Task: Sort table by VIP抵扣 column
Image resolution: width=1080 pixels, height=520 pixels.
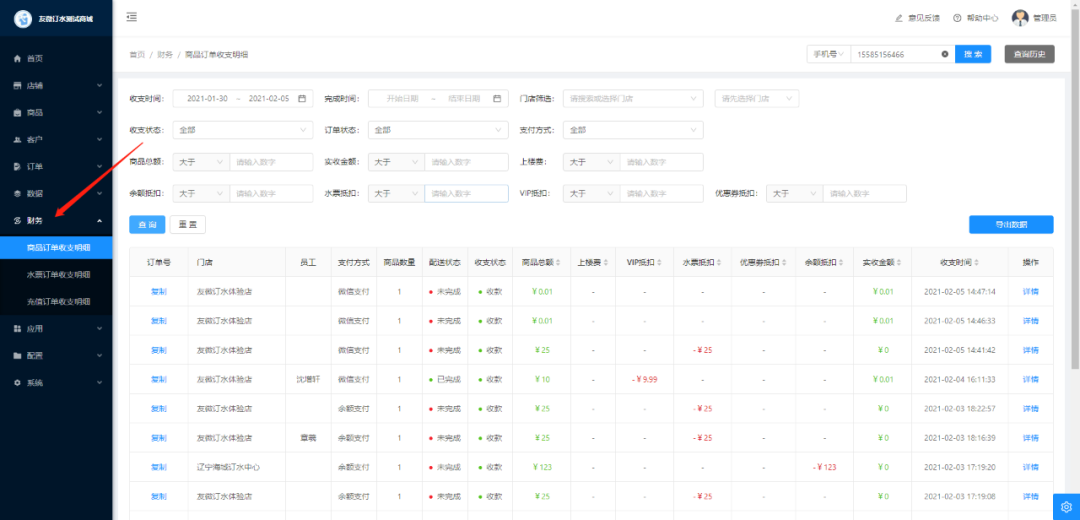Action: click(659, 262)
